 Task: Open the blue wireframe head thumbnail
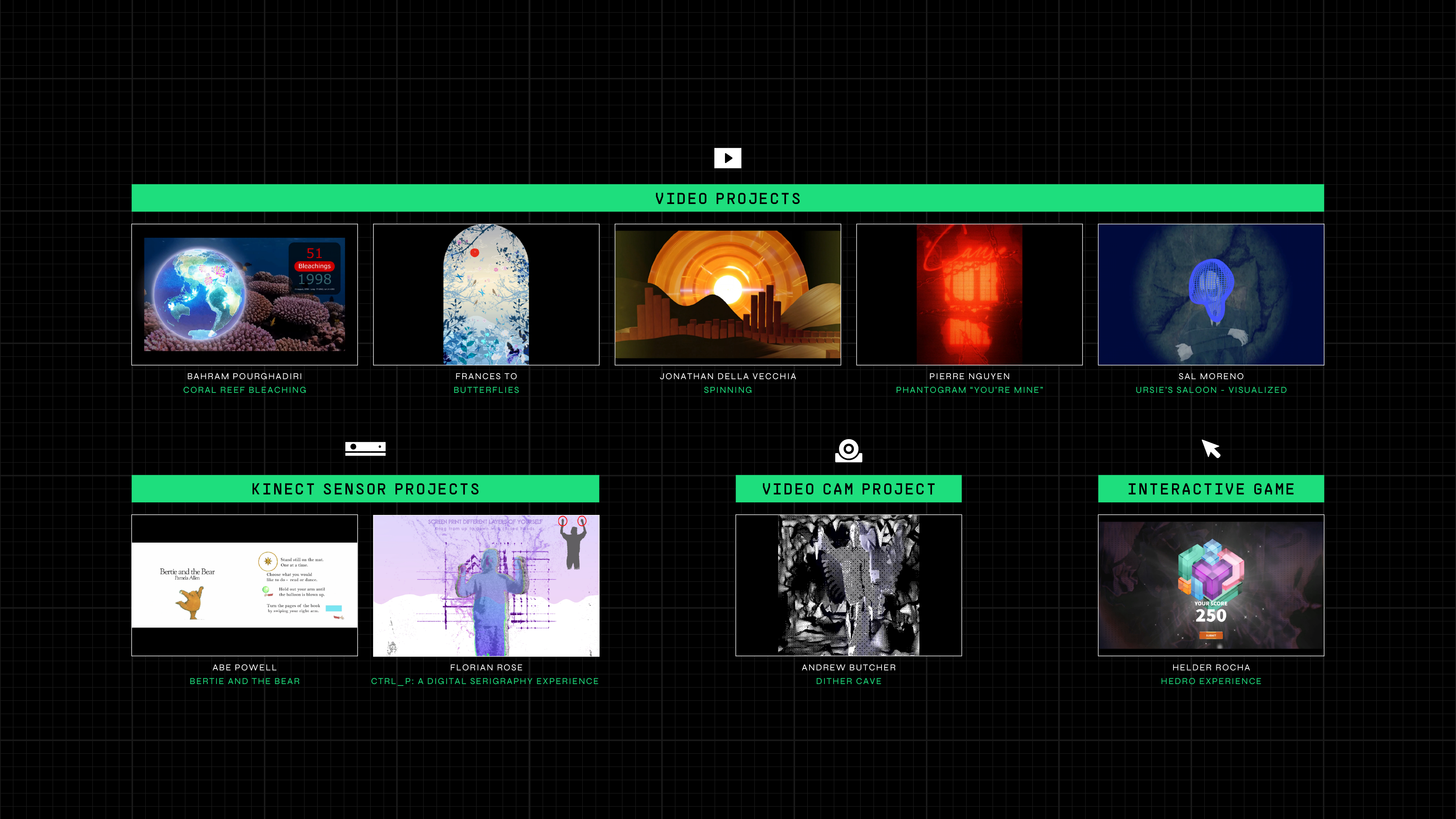[x=1211, y=295]
